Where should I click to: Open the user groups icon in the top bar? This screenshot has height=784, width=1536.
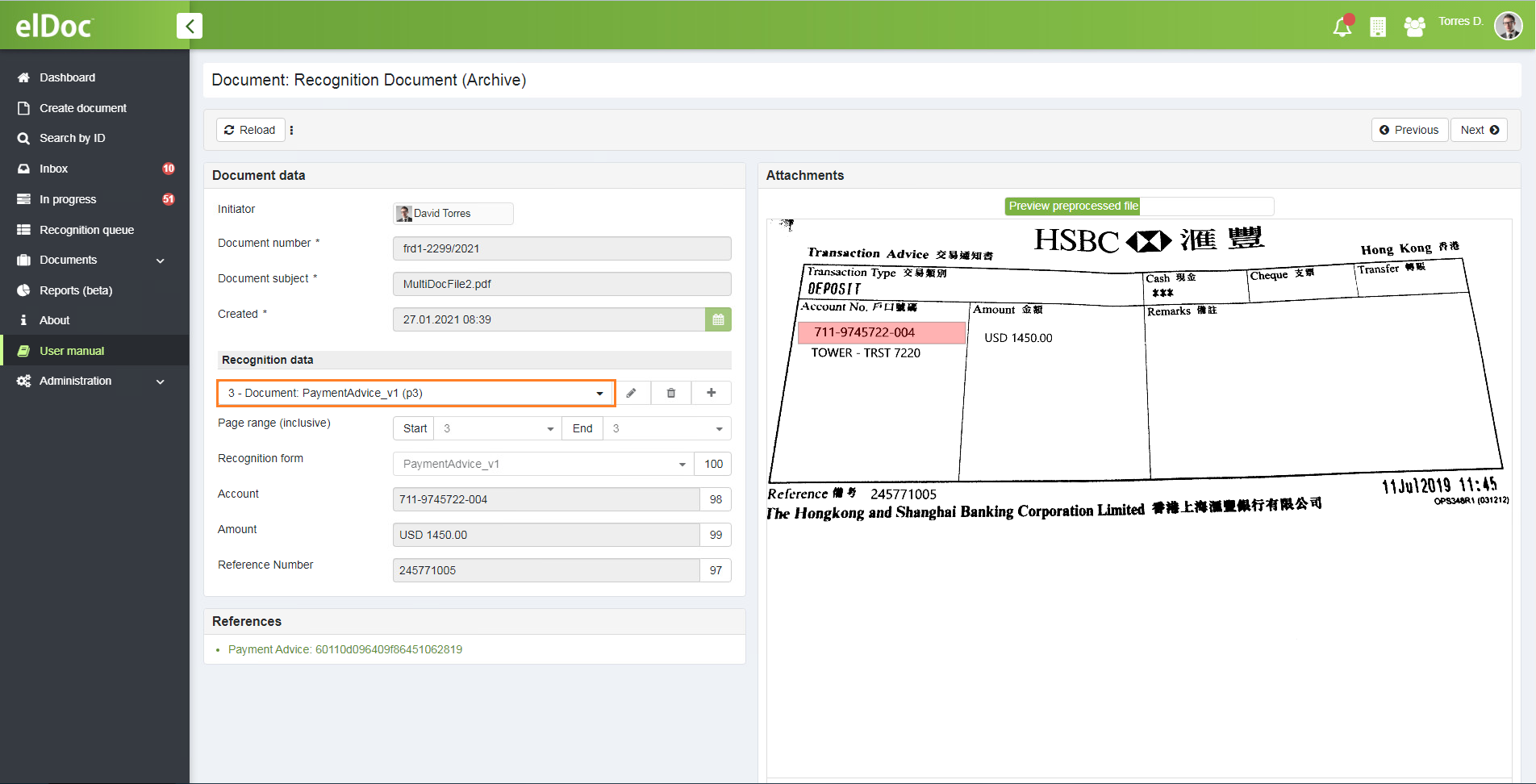pos(1414,26)
